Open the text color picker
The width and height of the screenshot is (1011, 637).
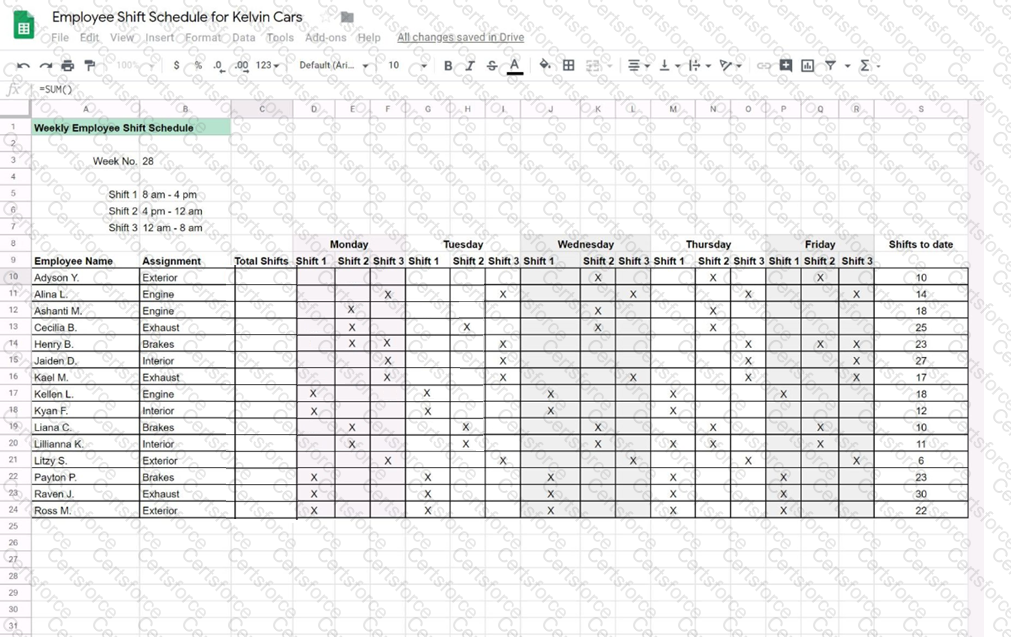coord(514,66)
